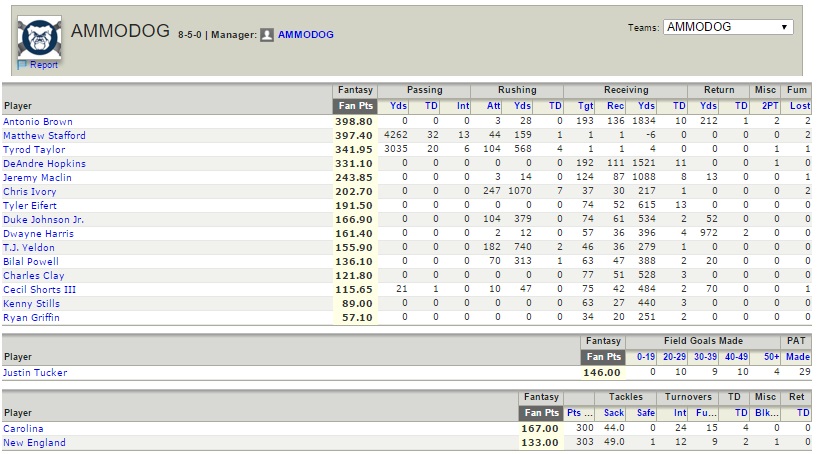This screenshot has height=454, width=817.
Task: Sort by 0-19 field goals column
Action: [646, 357]
